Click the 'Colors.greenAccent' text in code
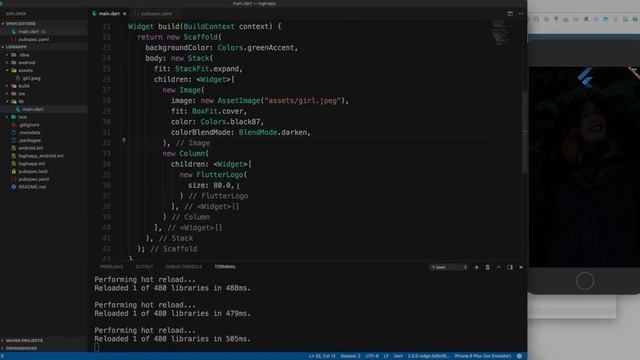Image resolution: width=640 pixels, height=360 pixels. 256,48
